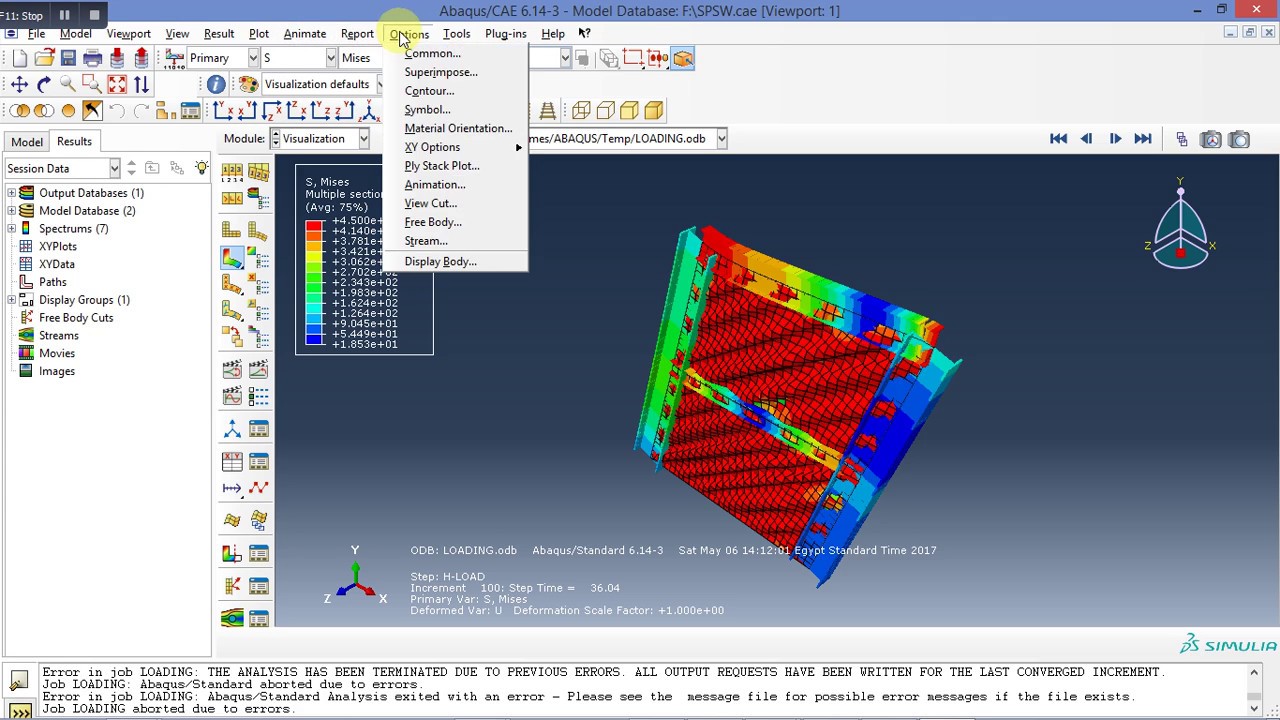Viewport: 1280px width, 720px height.
Task: Click blue legend swatch for +1.853e+01
Action: pyautogui.click(x=315, y=340)
